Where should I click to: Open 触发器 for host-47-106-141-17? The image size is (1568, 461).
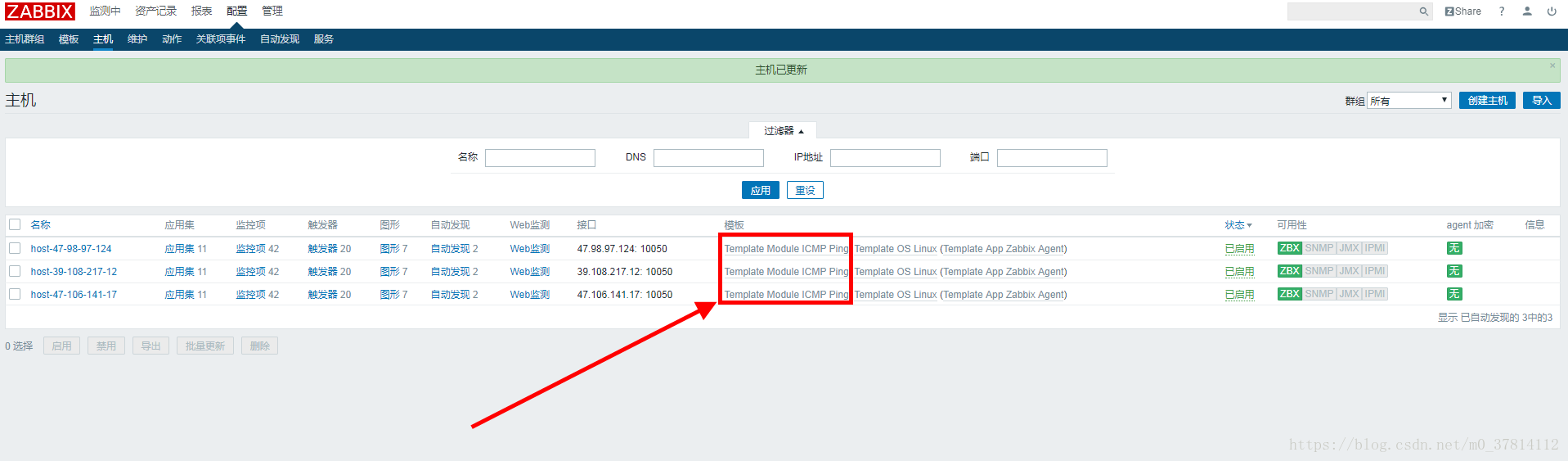click(322, 295)
